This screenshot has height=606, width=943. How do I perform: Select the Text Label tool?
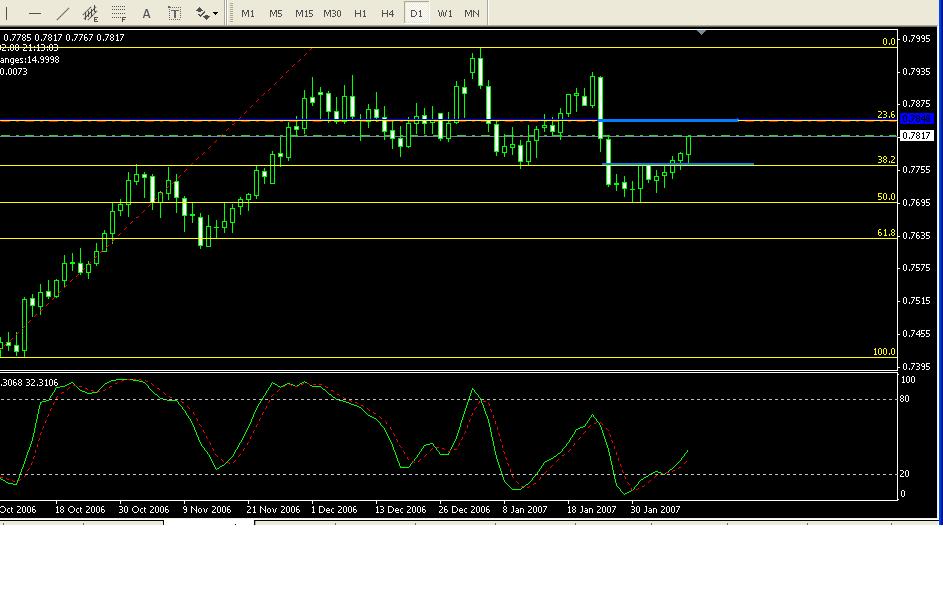(175, 14)
